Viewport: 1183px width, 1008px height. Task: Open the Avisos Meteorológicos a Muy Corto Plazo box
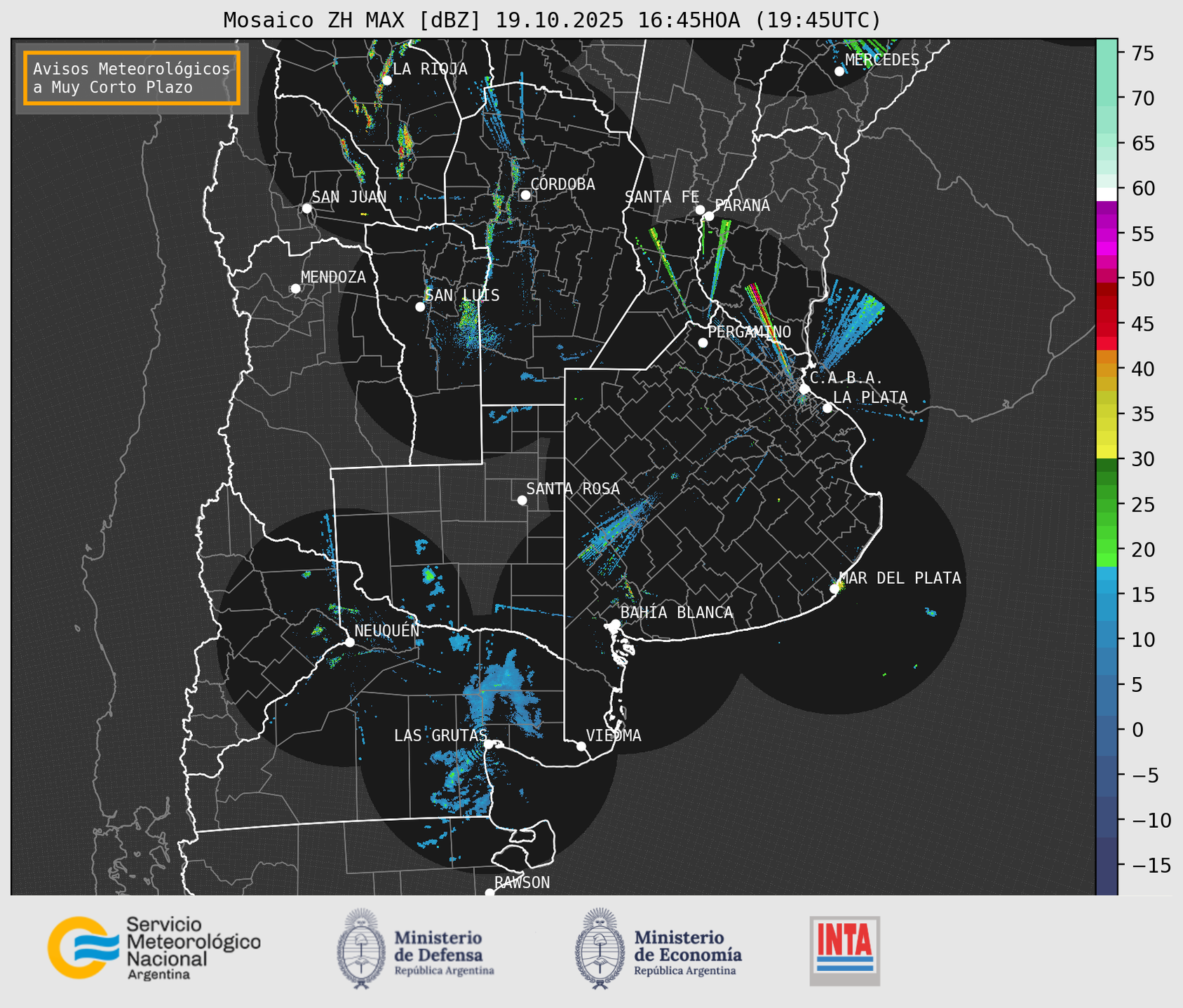point(132,78)
